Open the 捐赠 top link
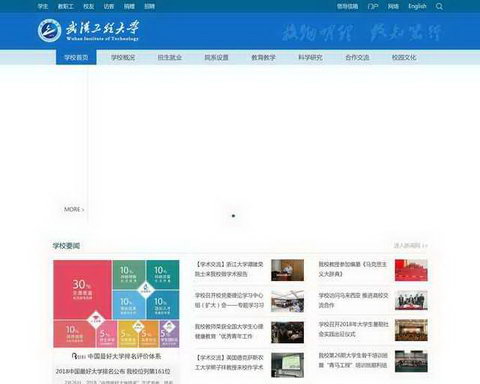Viewport: 480px width, 384px height. (129, 6)
